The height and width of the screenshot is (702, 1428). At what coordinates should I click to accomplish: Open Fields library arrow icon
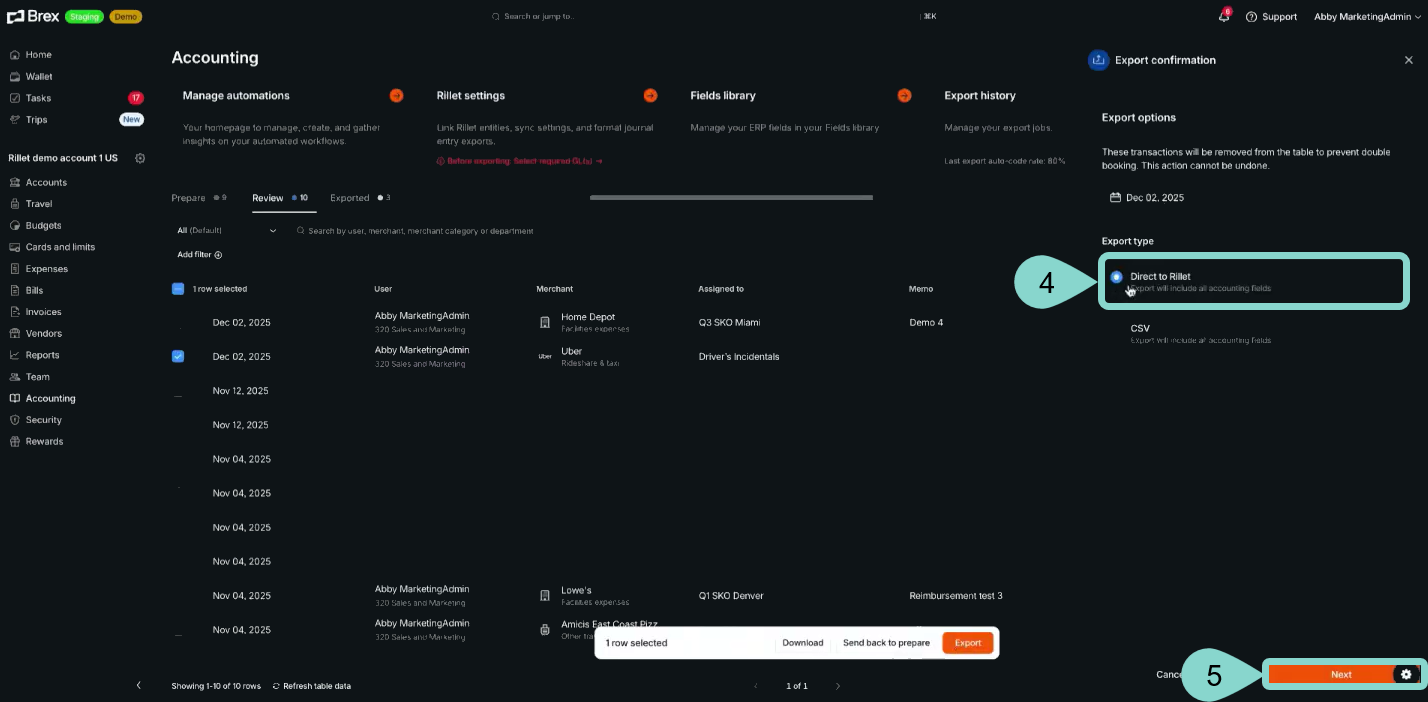[x=904, y=96]
